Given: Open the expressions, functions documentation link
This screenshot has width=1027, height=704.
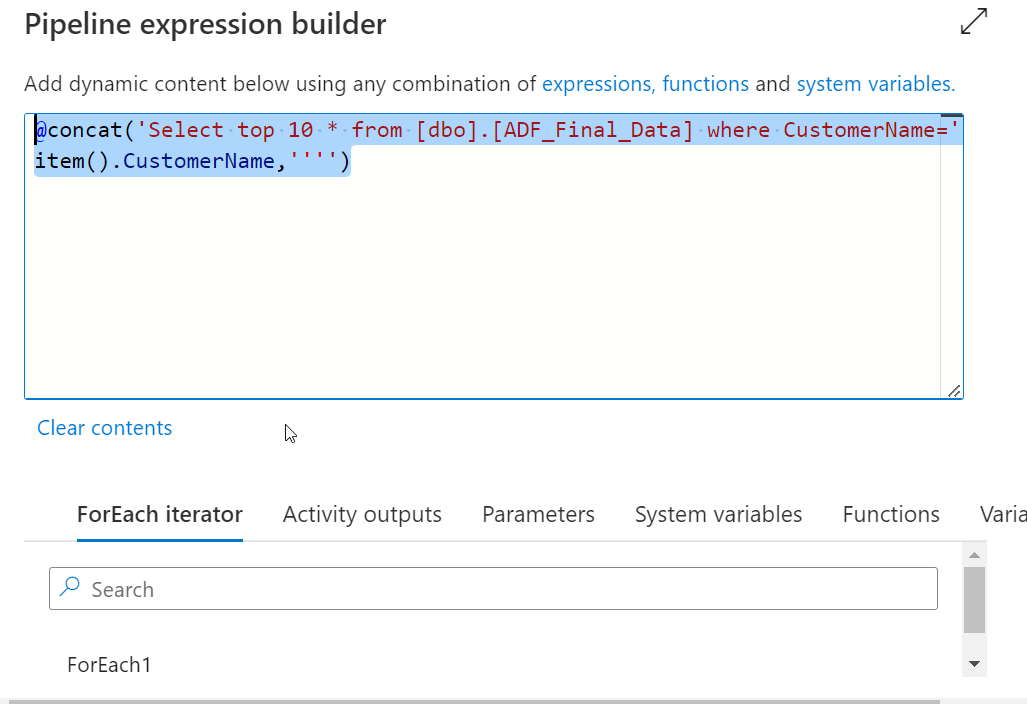Looking at the screenshot, I should coord(645,84).
